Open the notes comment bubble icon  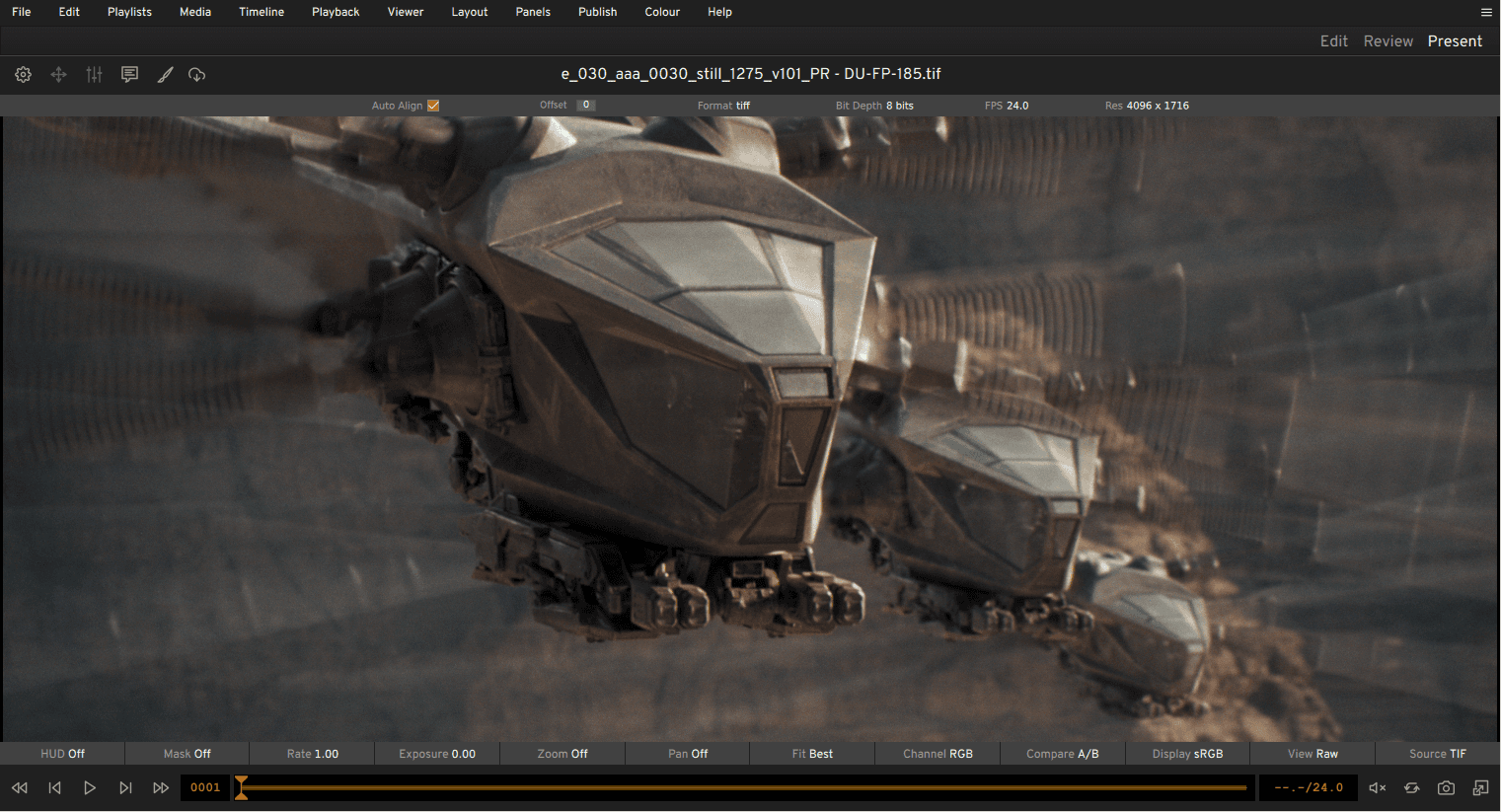tap(129, 75)
